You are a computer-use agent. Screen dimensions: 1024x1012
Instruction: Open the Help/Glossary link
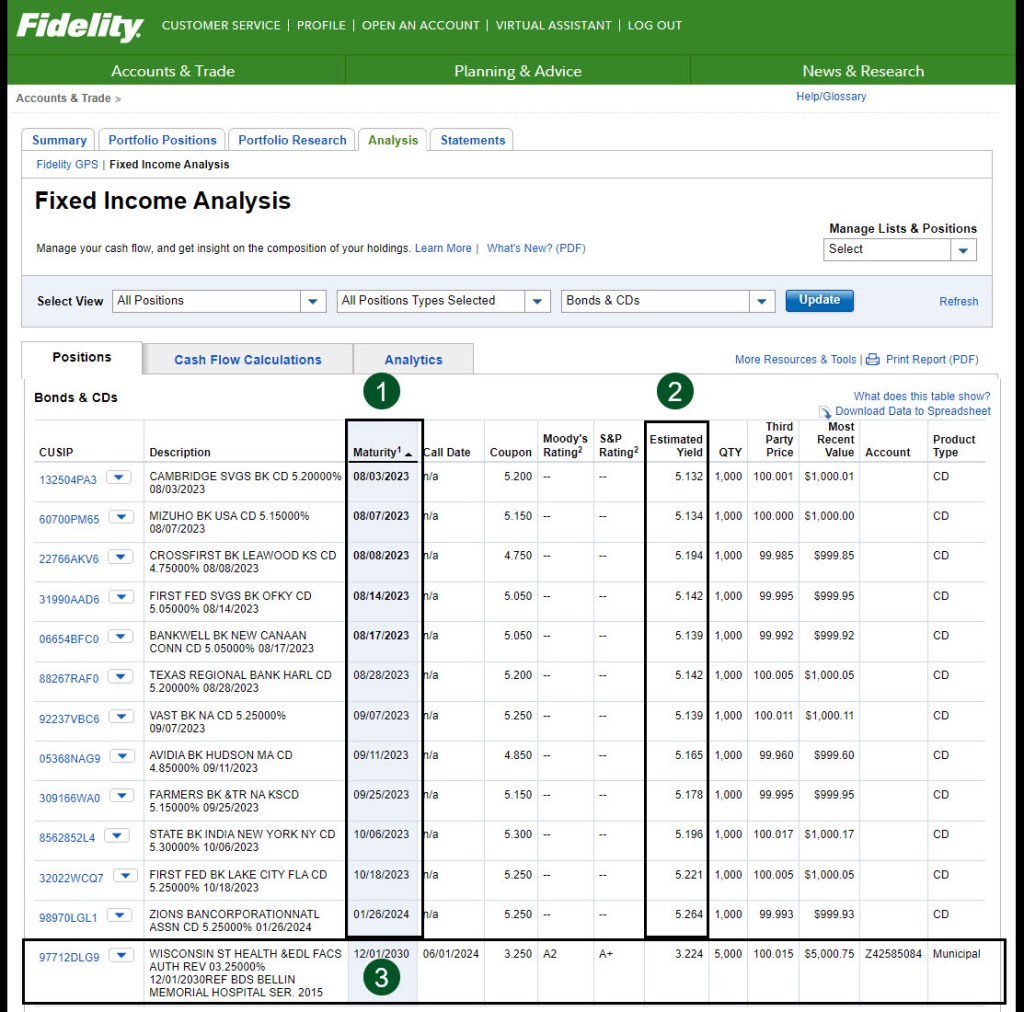831,97
